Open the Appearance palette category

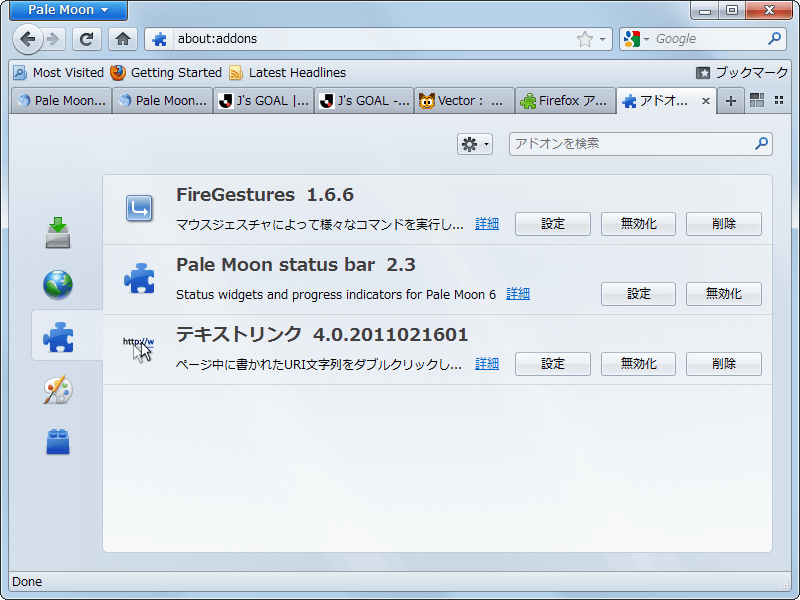pyautogui.click(x=58, y=390)
